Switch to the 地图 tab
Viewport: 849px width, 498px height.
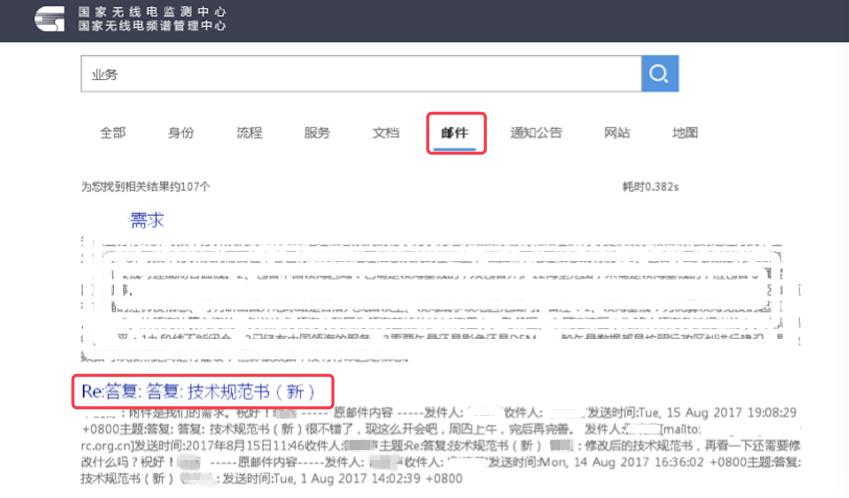click(x=685, y=133)
